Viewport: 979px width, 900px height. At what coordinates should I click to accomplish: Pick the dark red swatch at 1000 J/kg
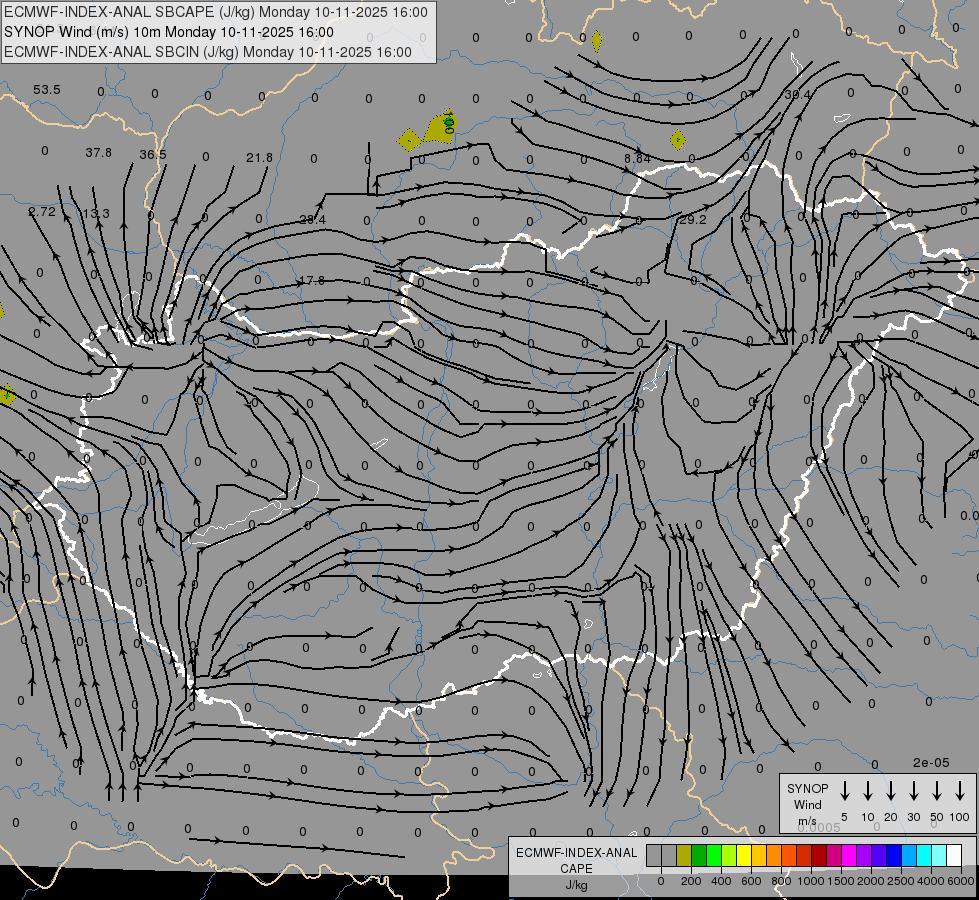tap(819, 855)
